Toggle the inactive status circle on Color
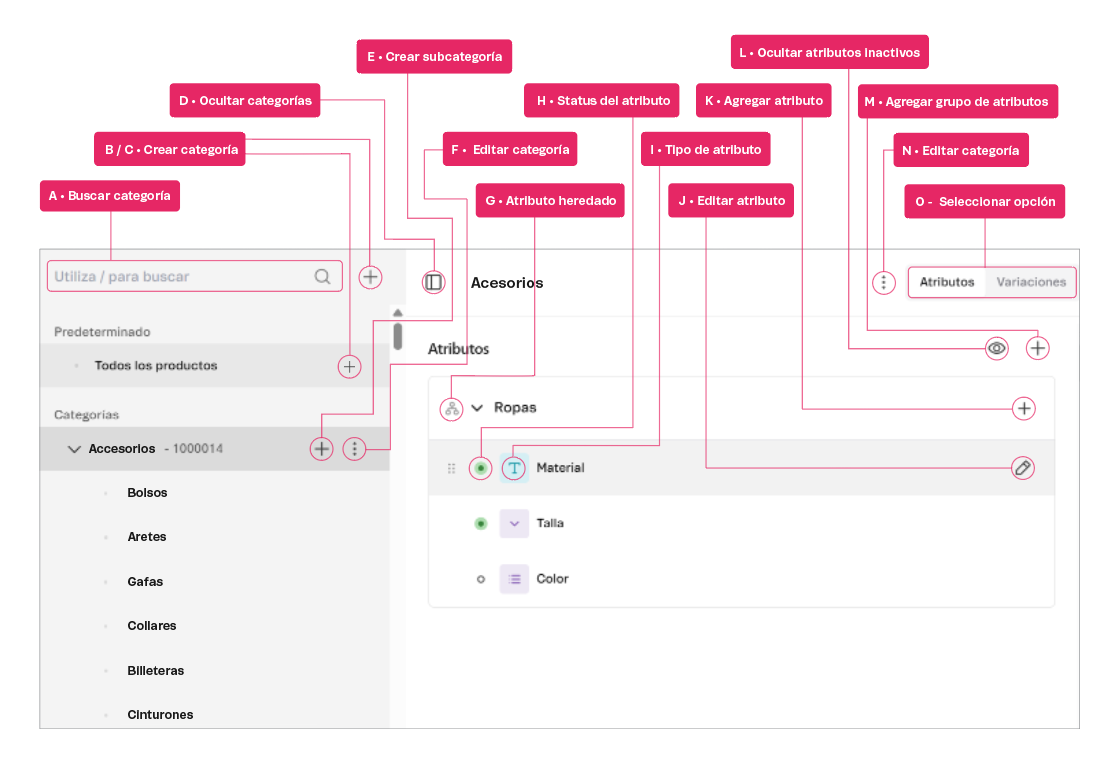This screenshot has width=1119, height=762. (x=480, y=579)
